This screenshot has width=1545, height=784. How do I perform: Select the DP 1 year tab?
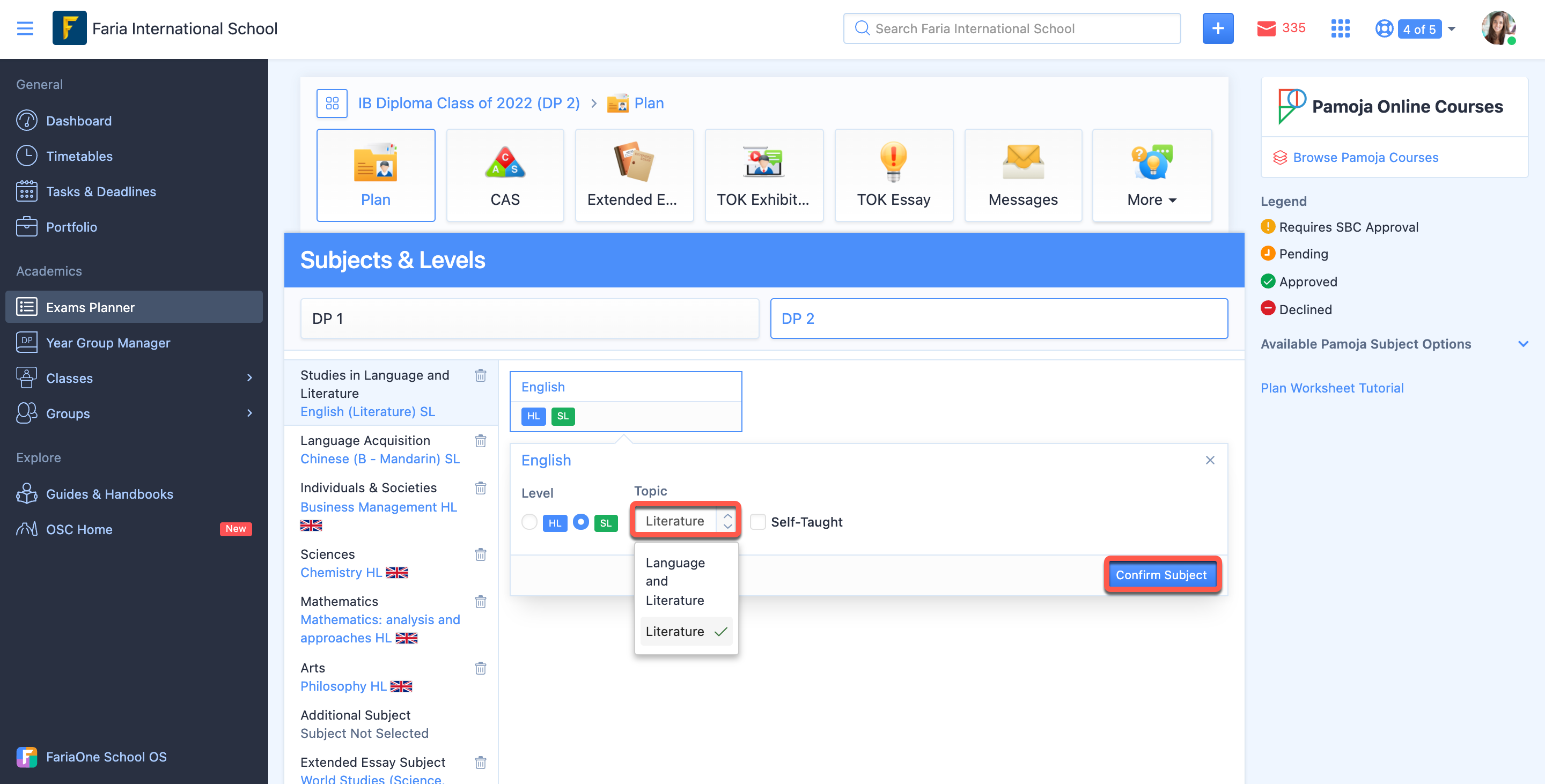click(x=529, y=319)
